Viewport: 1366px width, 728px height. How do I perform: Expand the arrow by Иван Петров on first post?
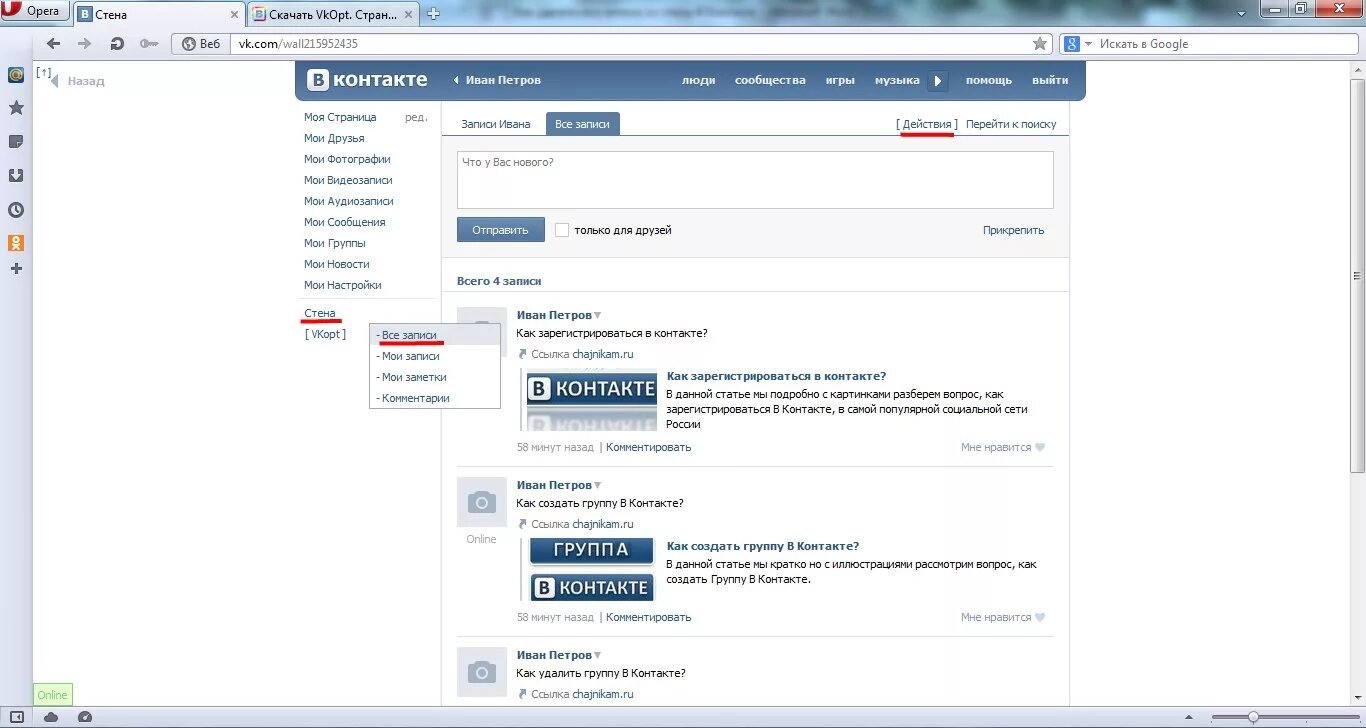point(598,316)
